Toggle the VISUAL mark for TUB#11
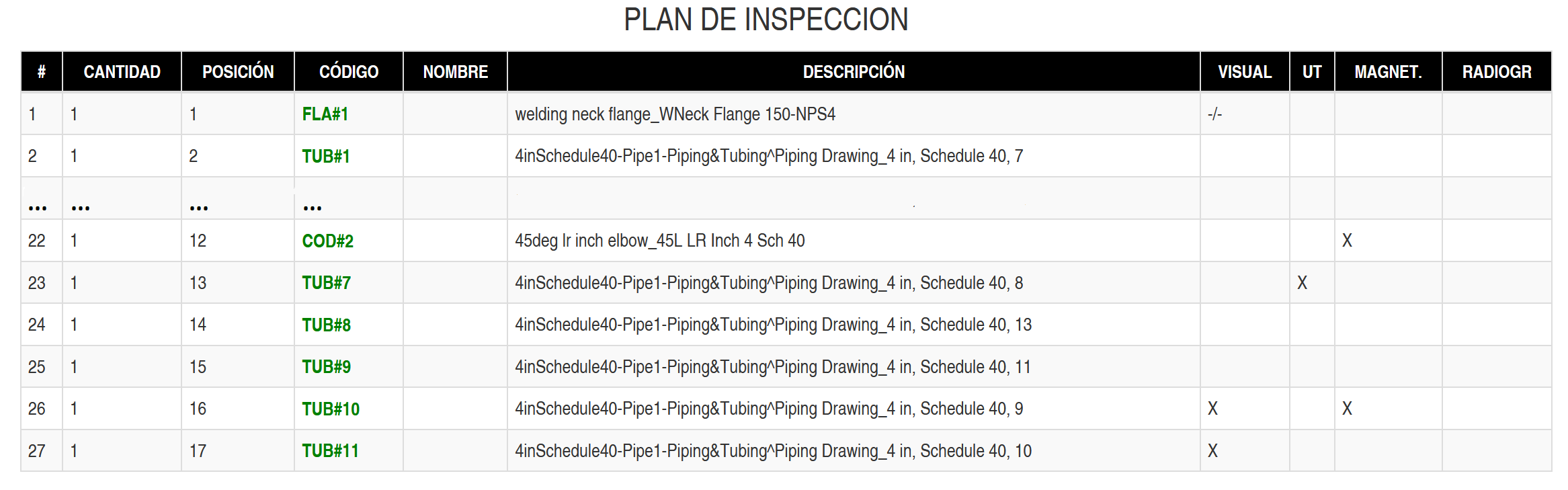1568x490 pixels. tap(1212, 451)
